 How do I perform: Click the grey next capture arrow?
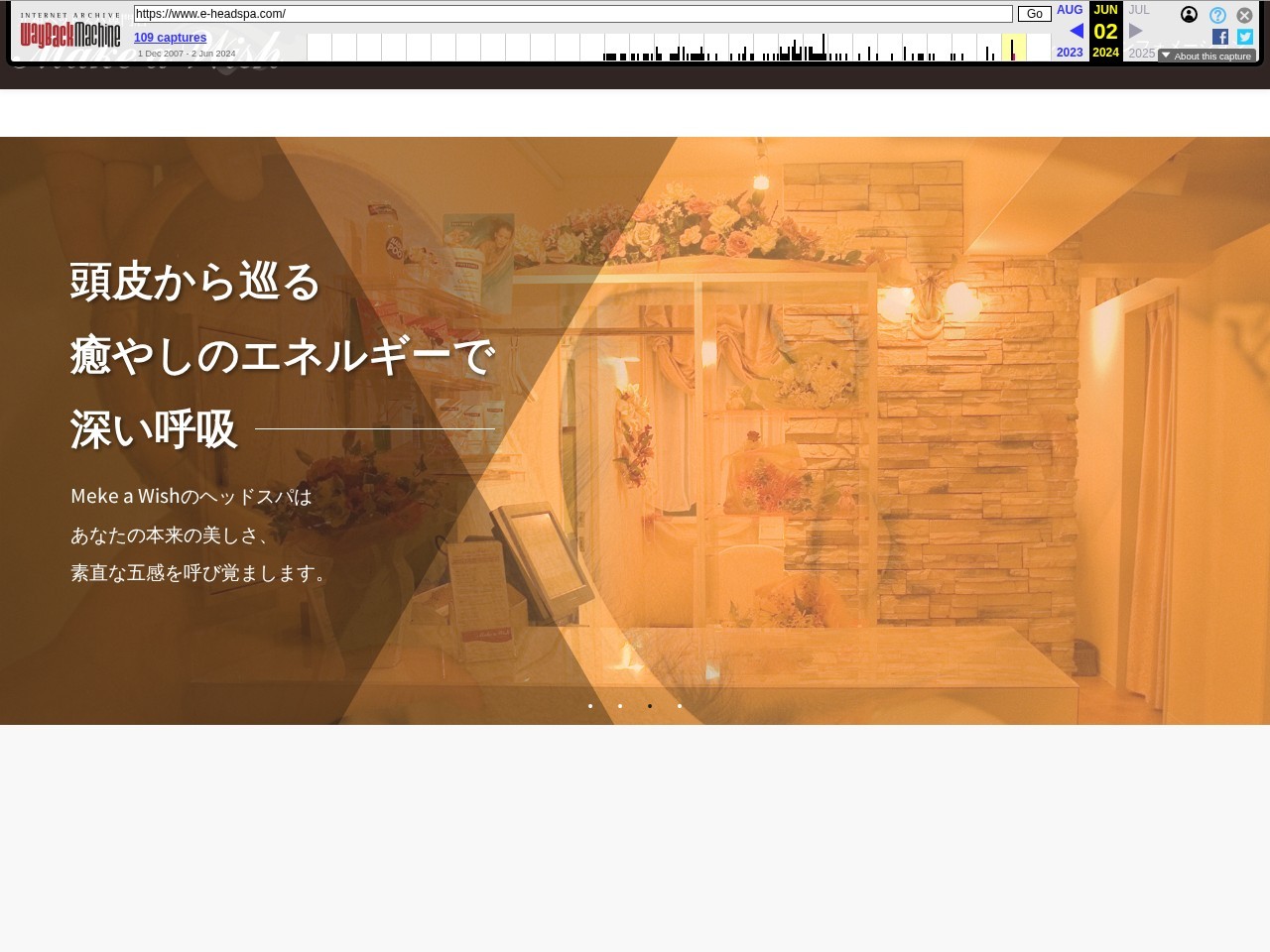tap(1136, 31)
